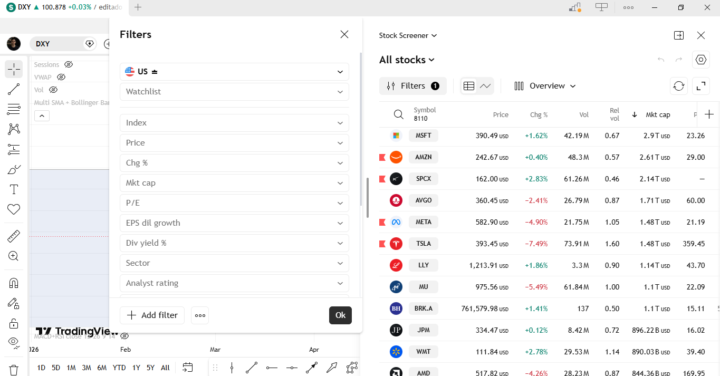This screenshot has height=376, width=720.
Task: Click the search symbol magnifier icon
Action: 399,115
